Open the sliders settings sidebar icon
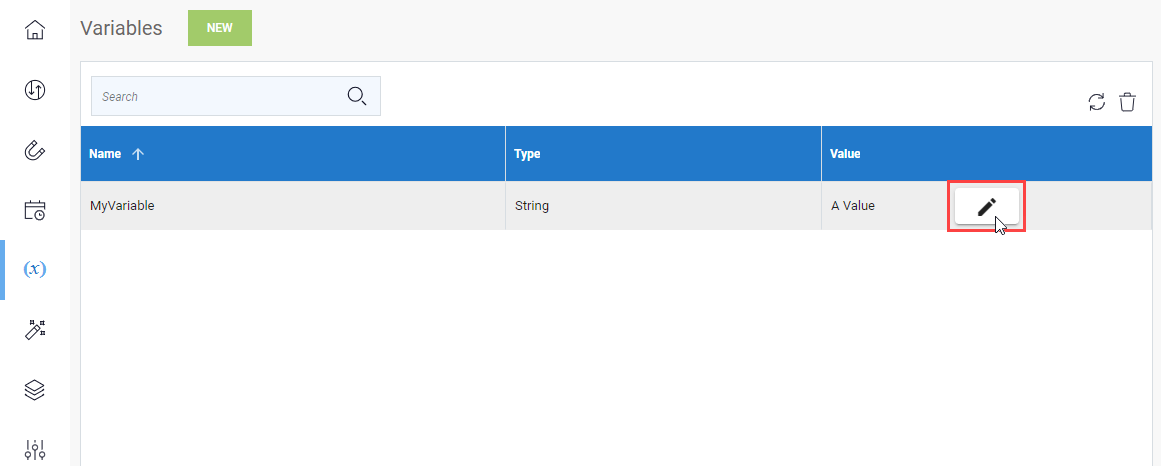Screen dimensions: 1161x466 (34, 449)
